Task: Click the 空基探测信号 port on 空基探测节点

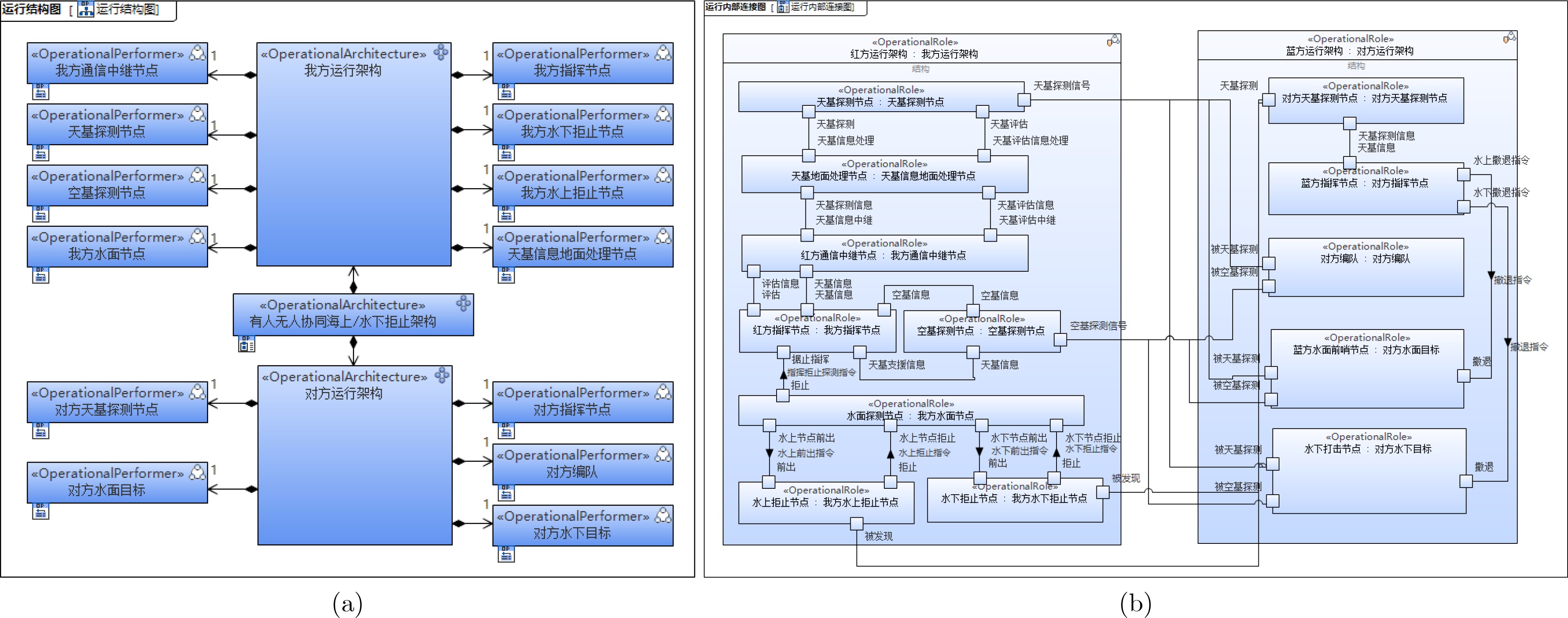Action: (x=1060, y=340)
